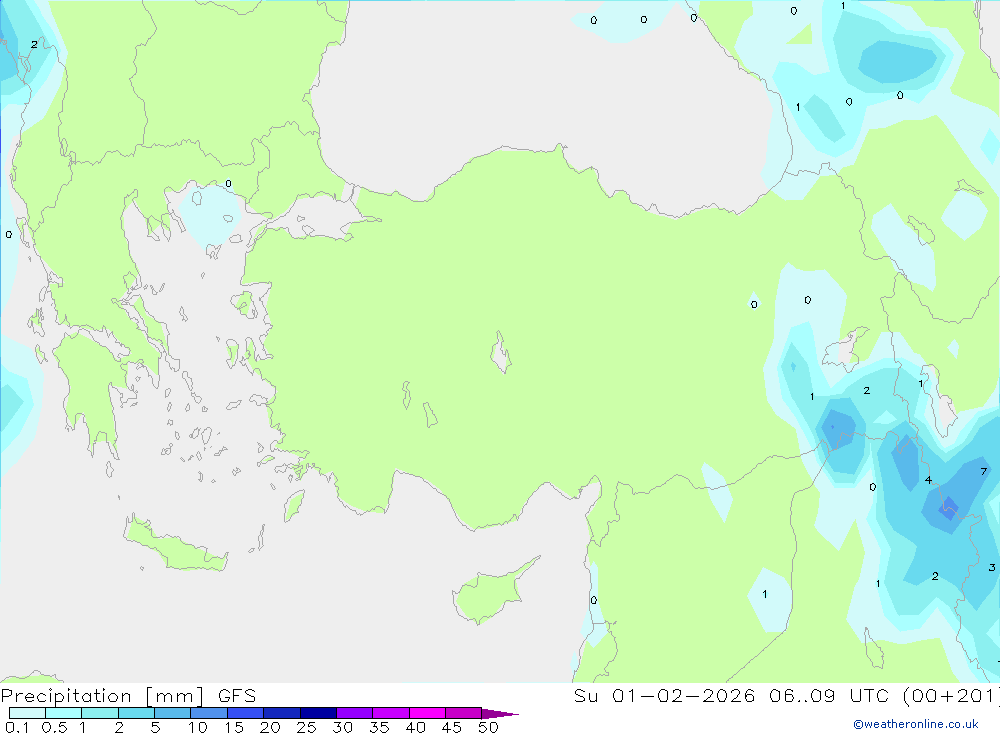Click the legend label '45'

click(x=452, y=727)
